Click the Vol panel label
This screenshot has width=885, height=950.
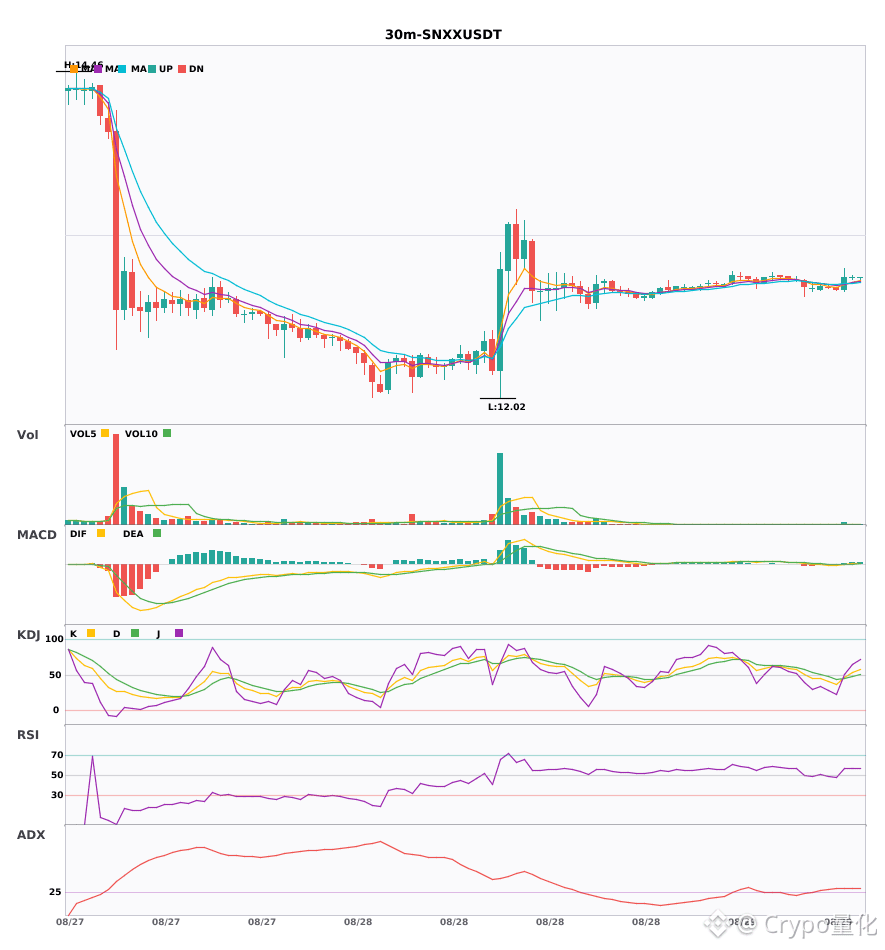click(x=27, y=435)
